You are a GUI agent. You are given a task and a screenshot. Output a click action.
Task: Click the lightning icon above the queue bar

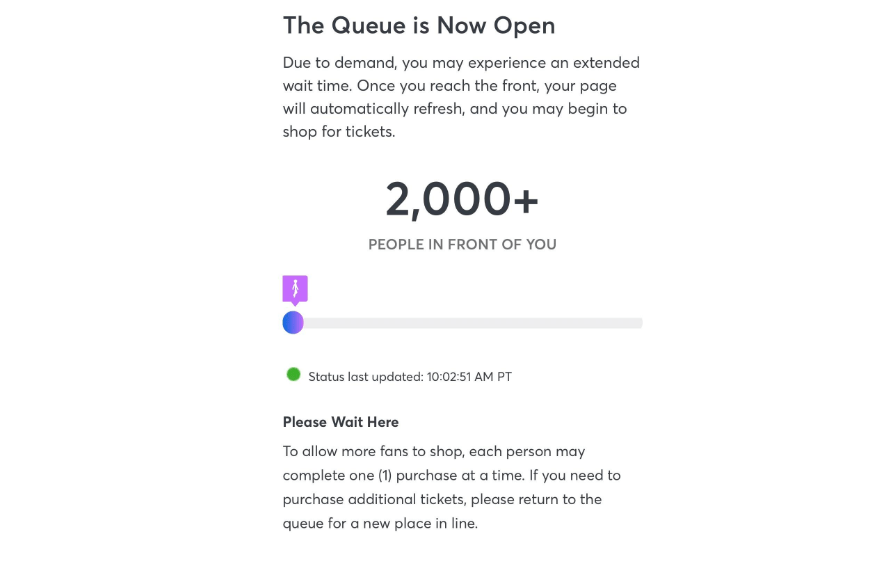point(294,289)
